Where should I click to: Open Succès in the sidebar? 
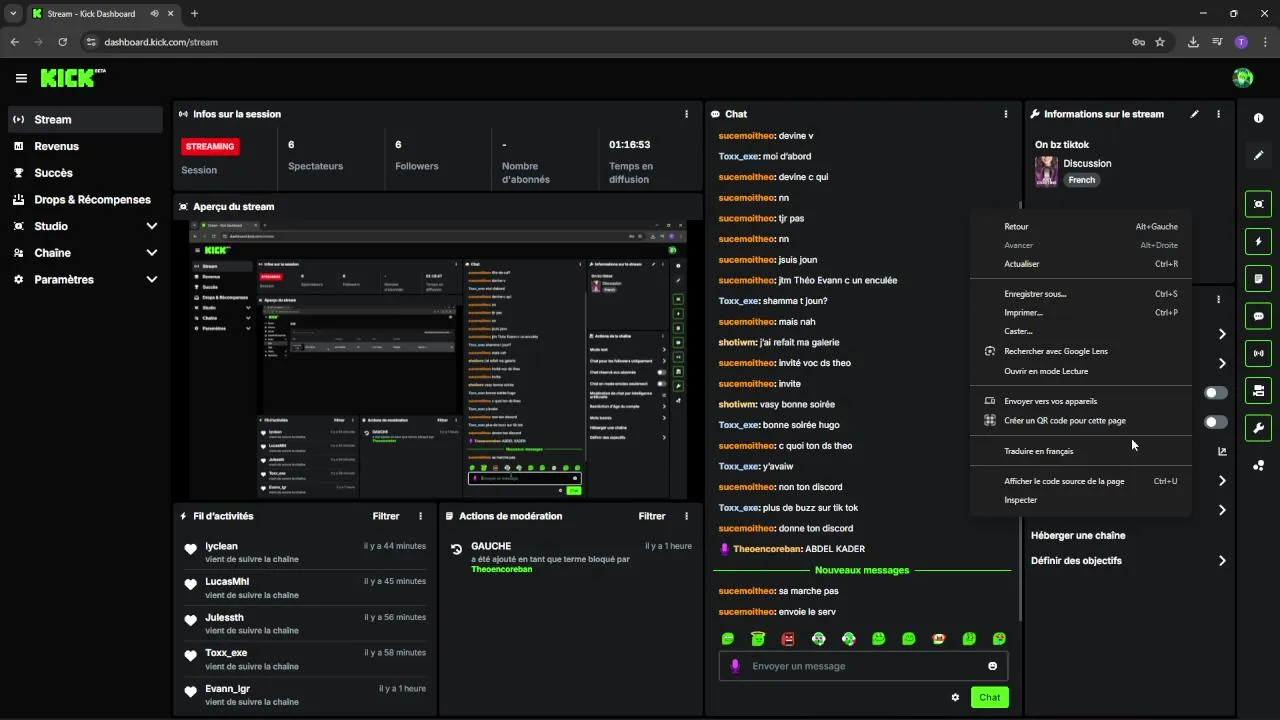pyautogui.click(x=85, y=173)
